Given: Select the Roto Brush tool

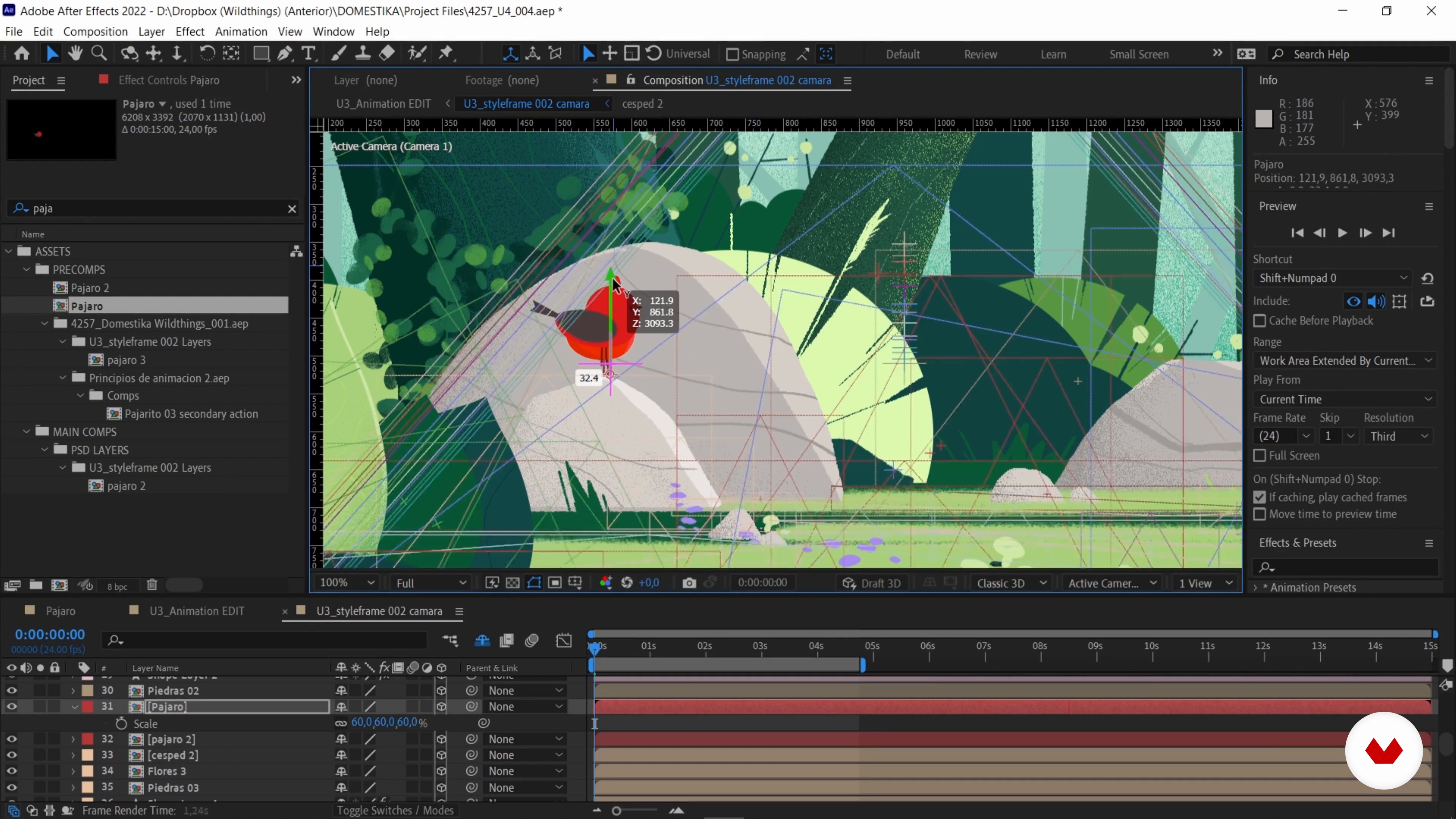Looking at the screenshot, I should (x=417, y=54).
